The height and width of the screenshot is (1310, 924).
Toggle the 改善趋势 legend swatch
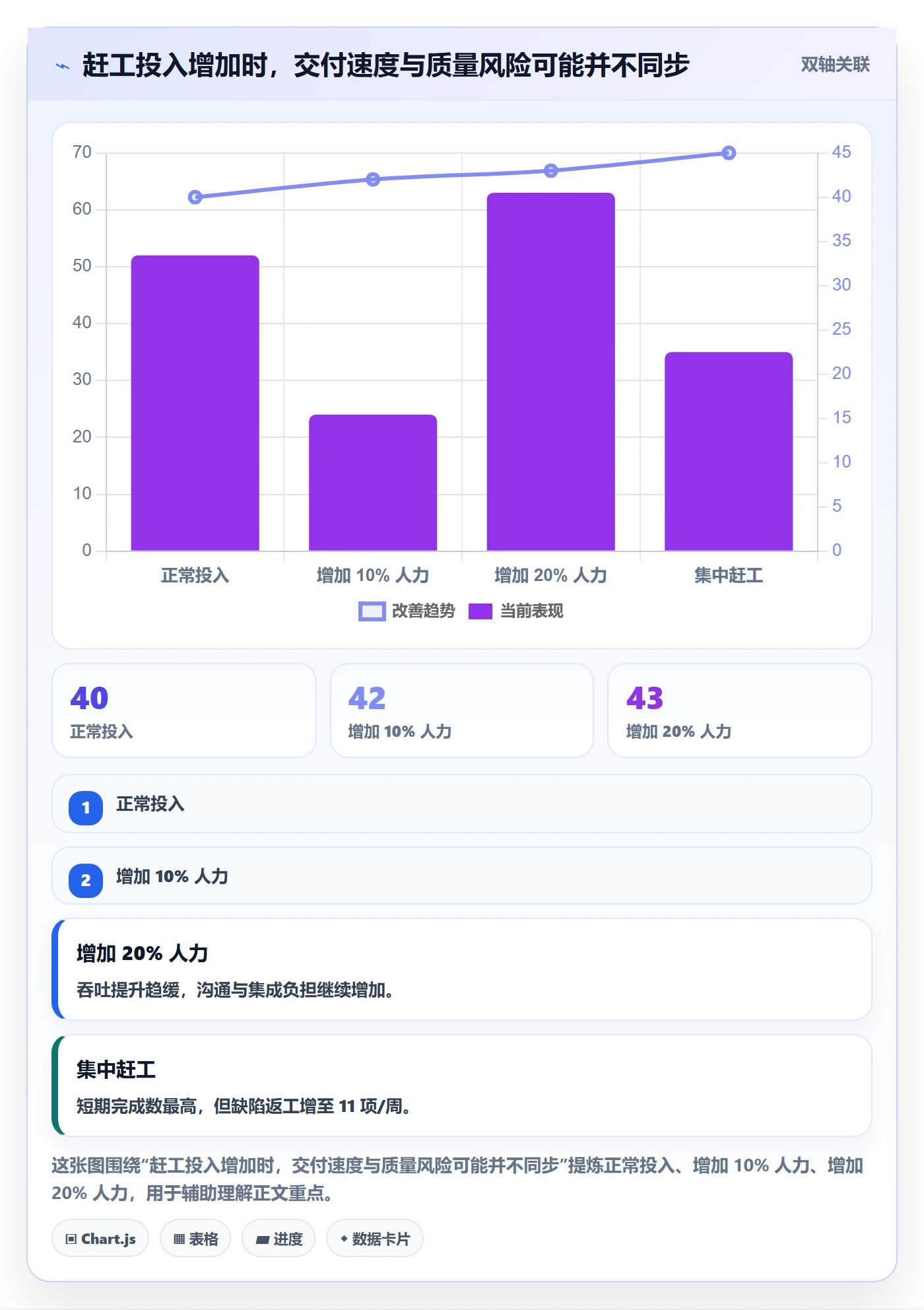click(372, 611)
